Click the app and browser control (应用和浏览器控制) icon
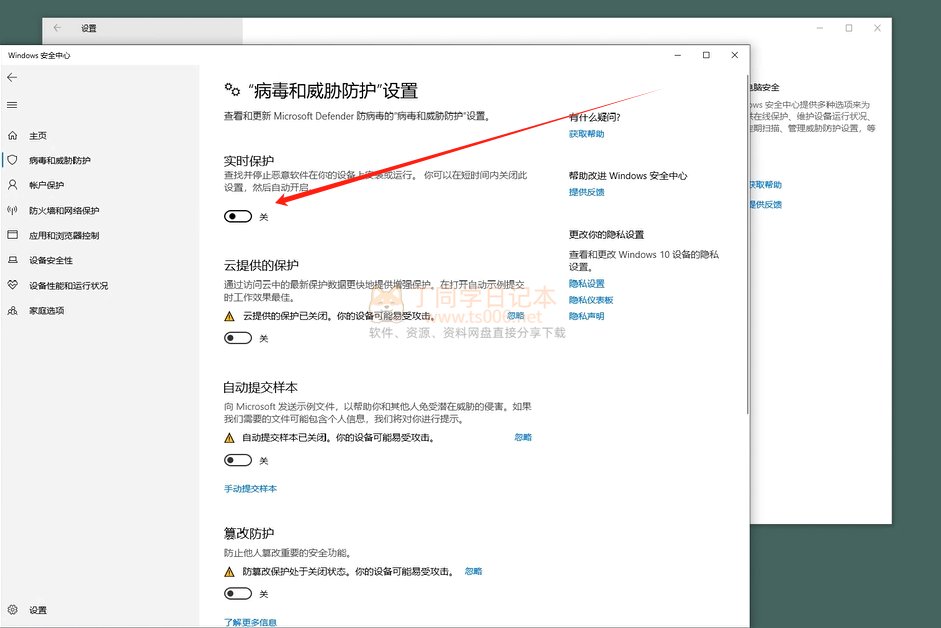This screenshot has width=941, height=628. click(12, 235)
